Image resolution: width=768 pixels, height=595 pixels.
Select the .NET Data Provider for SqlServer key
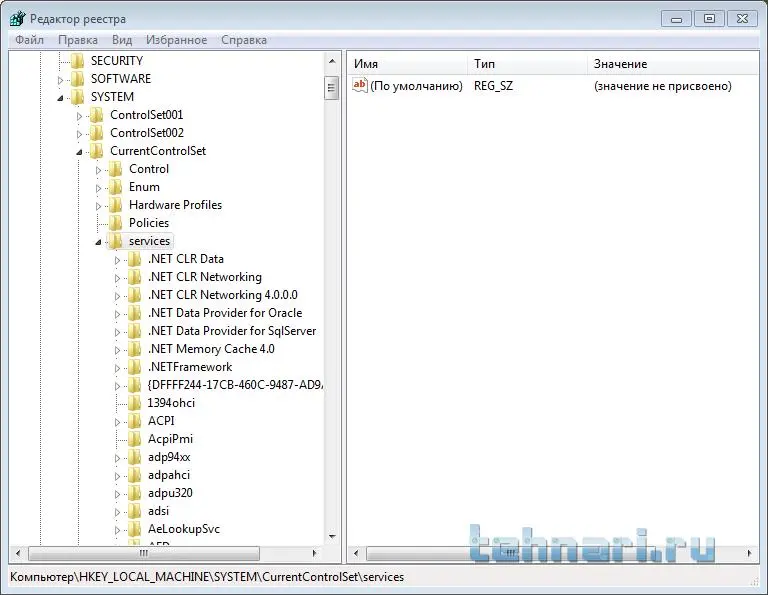click(232, 331)
